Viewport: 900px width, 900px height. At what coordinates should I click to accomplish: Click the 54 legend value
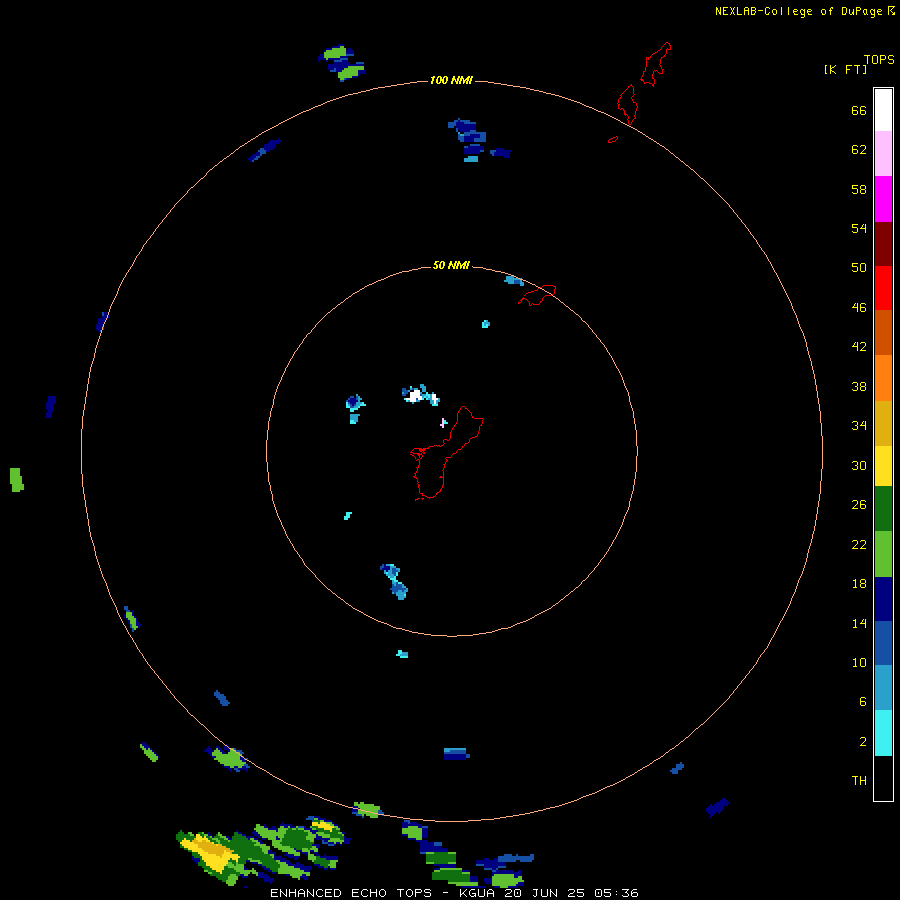pyautogui.click(x=859, y=228)
